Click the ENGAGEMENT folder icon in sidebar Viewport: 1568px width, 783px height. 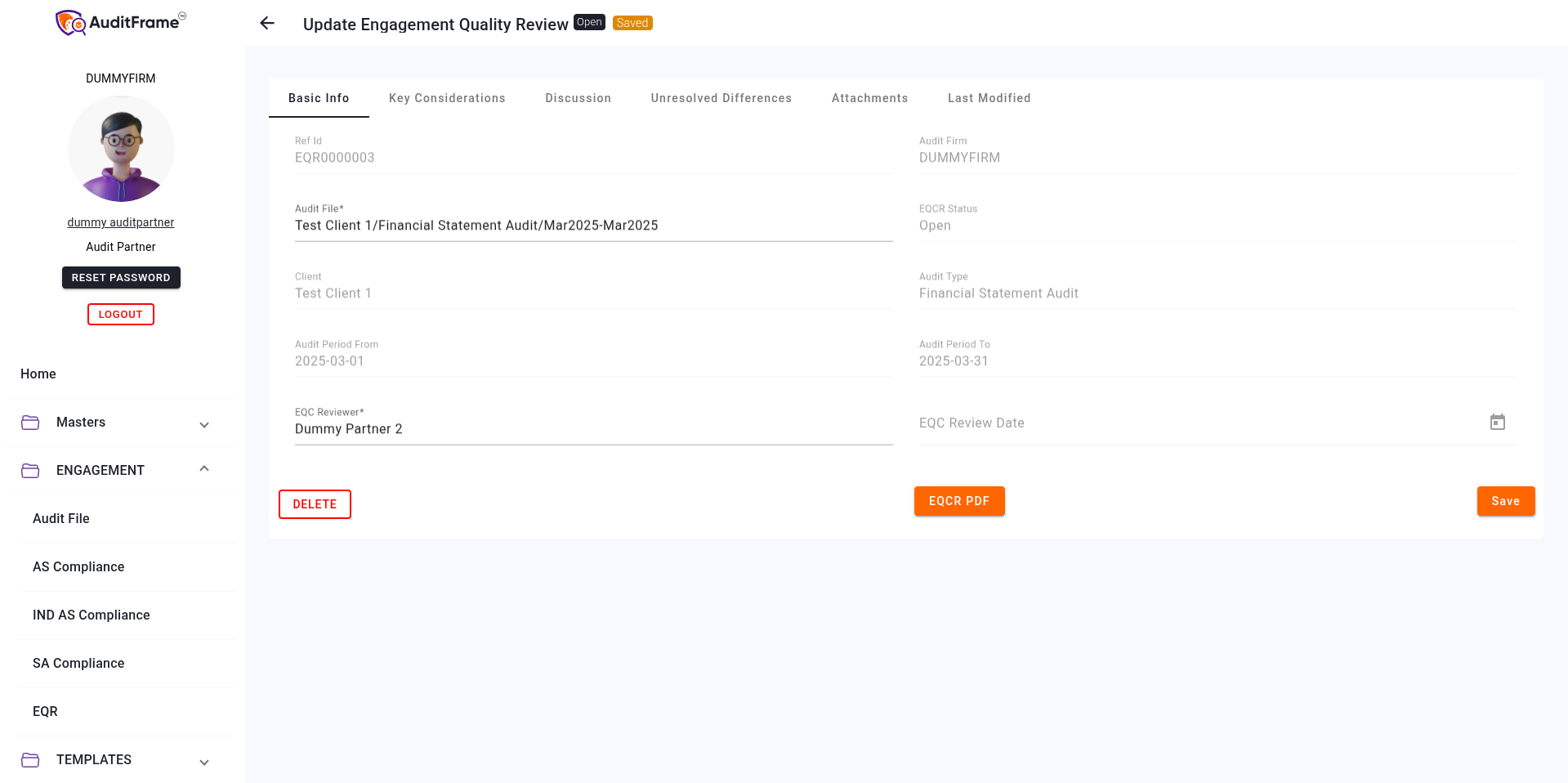30,470
